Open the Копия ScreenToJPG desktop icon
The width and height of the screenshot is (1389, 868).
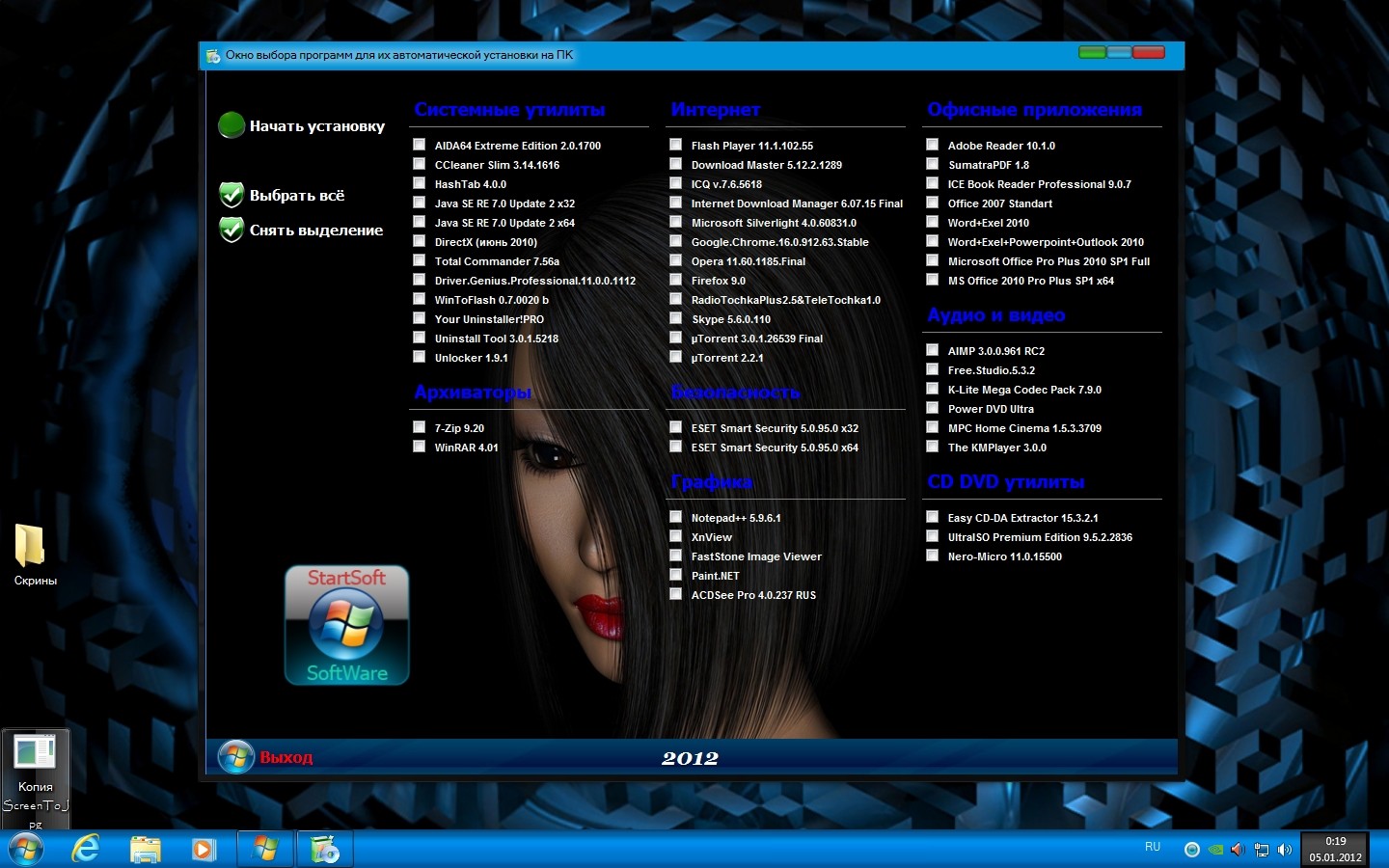(x=36, y=781)
